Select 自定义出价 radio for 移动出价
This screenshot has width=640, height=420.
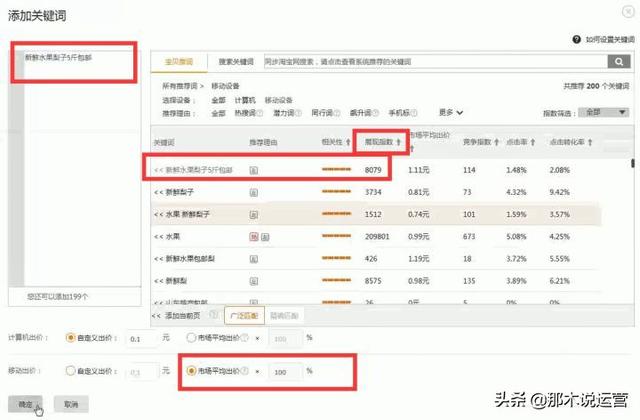(70, 371)
